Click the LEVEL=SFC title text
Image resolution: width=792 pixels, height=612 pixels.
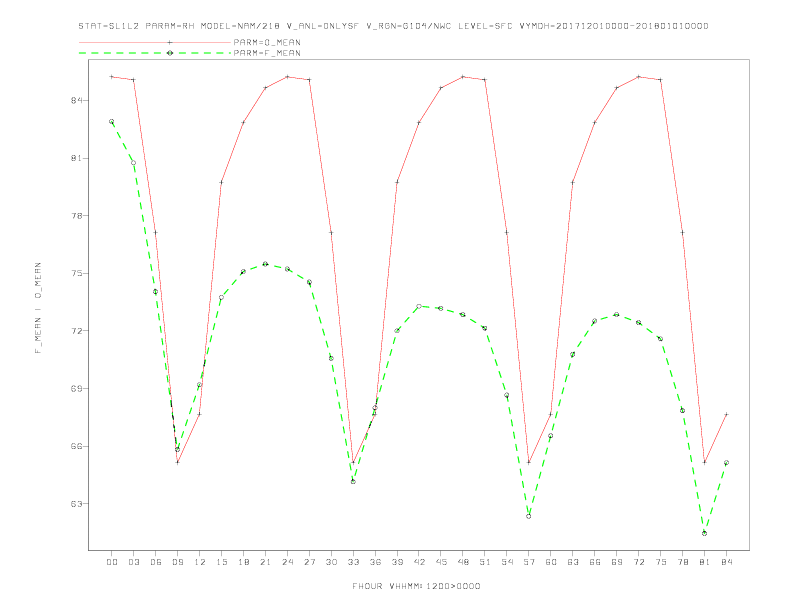pyautogui.click(x=485, y=26)
